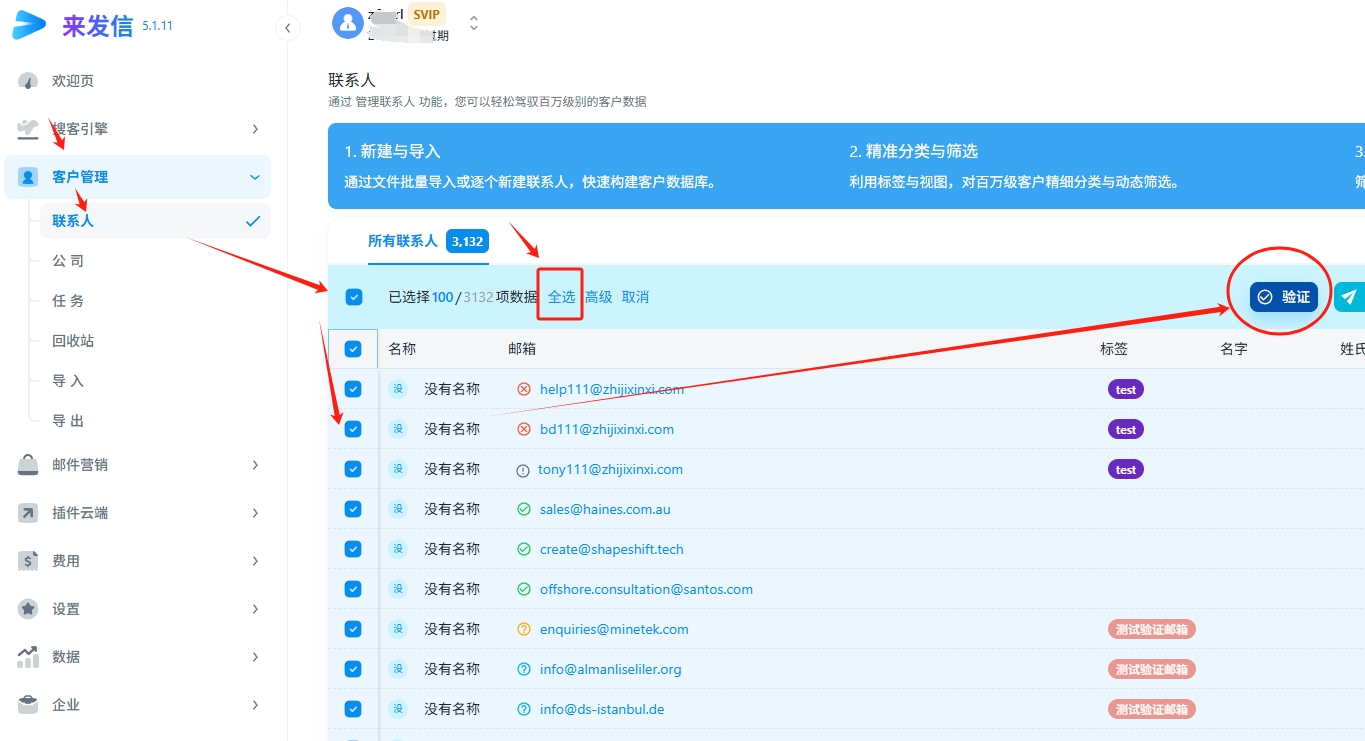Viewport: 1365px width, 741px height.
Task: Click the 企业 briefcase icon in sidebar
Action: tap(28, 705)
